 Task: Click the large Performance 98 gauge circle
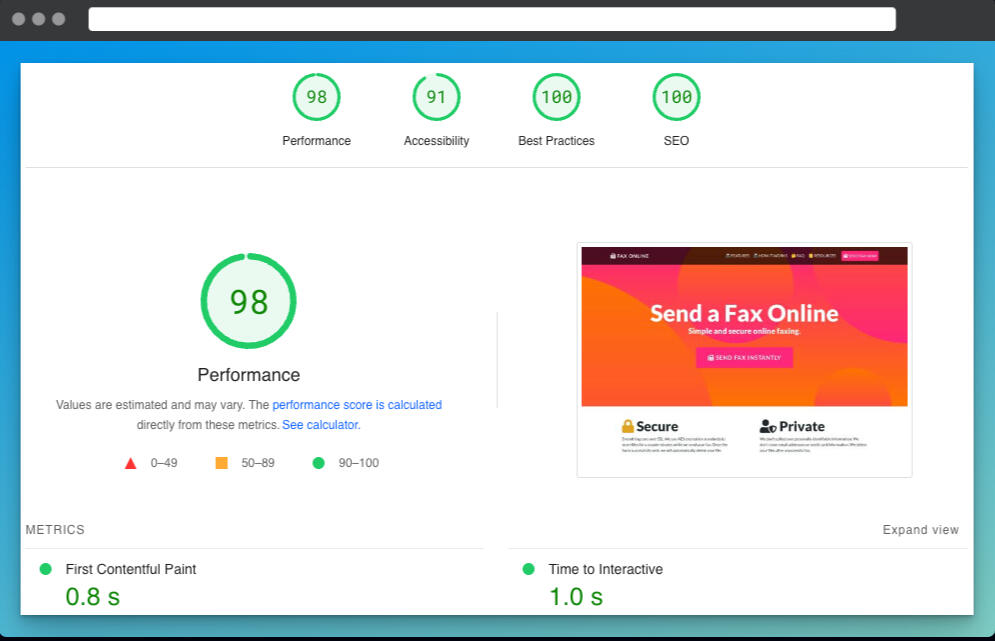click(248, 301)
